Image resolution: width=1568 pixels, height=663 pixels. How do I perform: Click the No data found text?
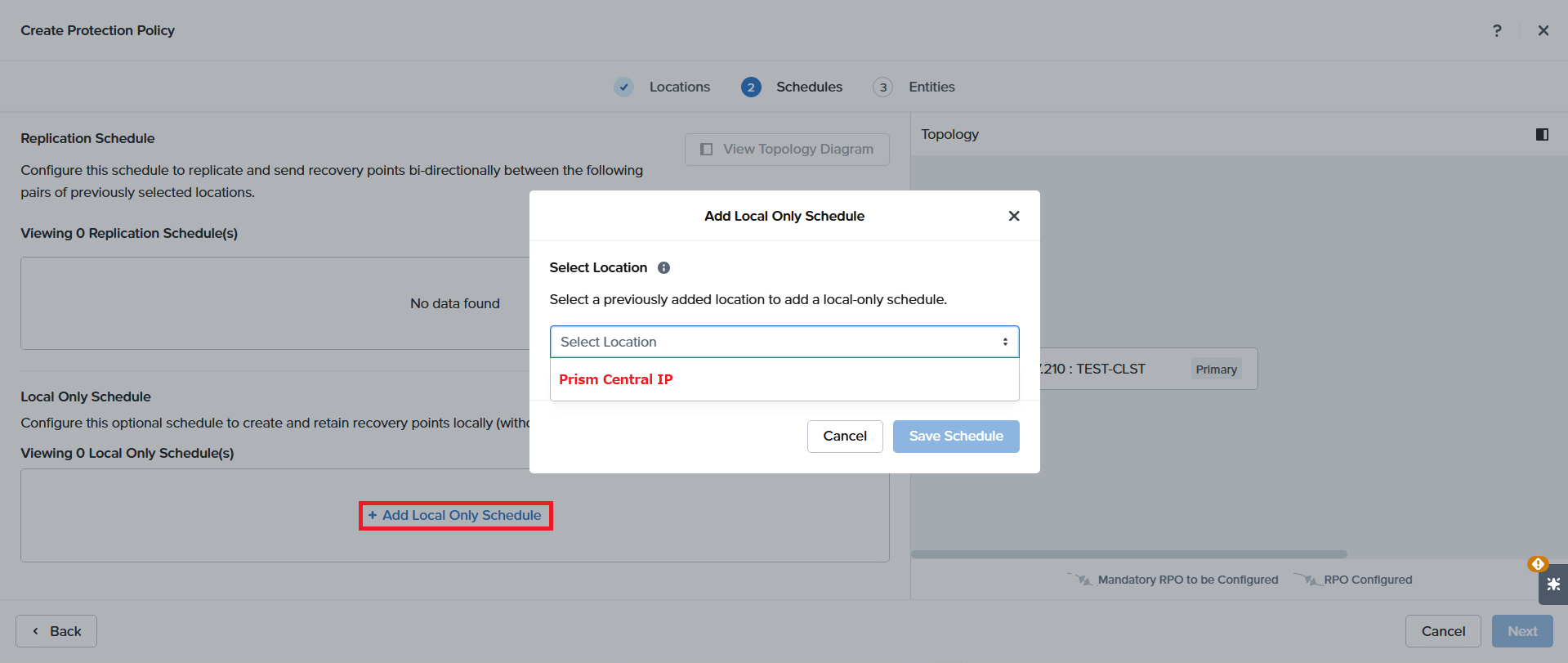point(455,303)
